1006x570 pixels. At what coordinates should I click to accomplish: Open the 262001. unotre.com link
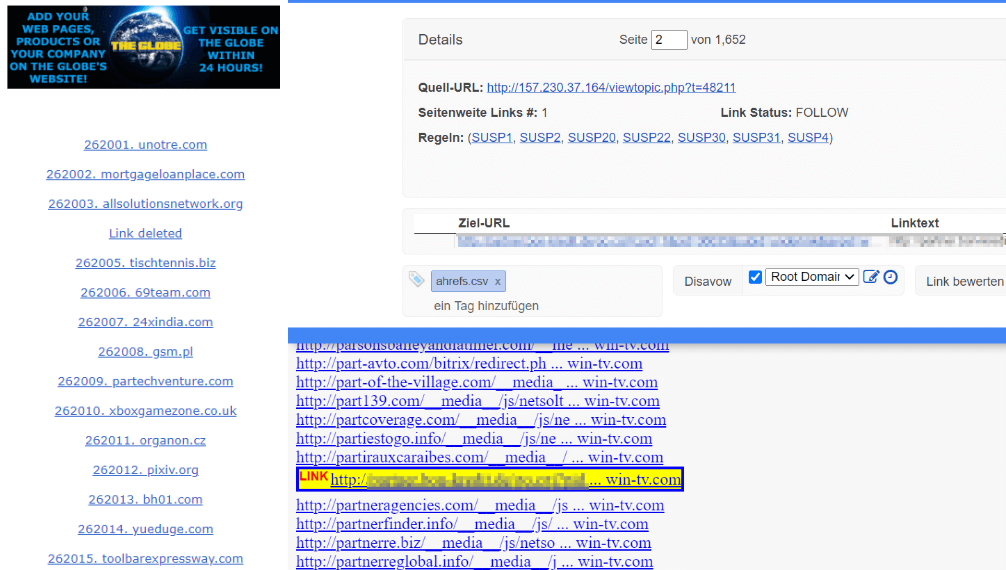[146, 144]
